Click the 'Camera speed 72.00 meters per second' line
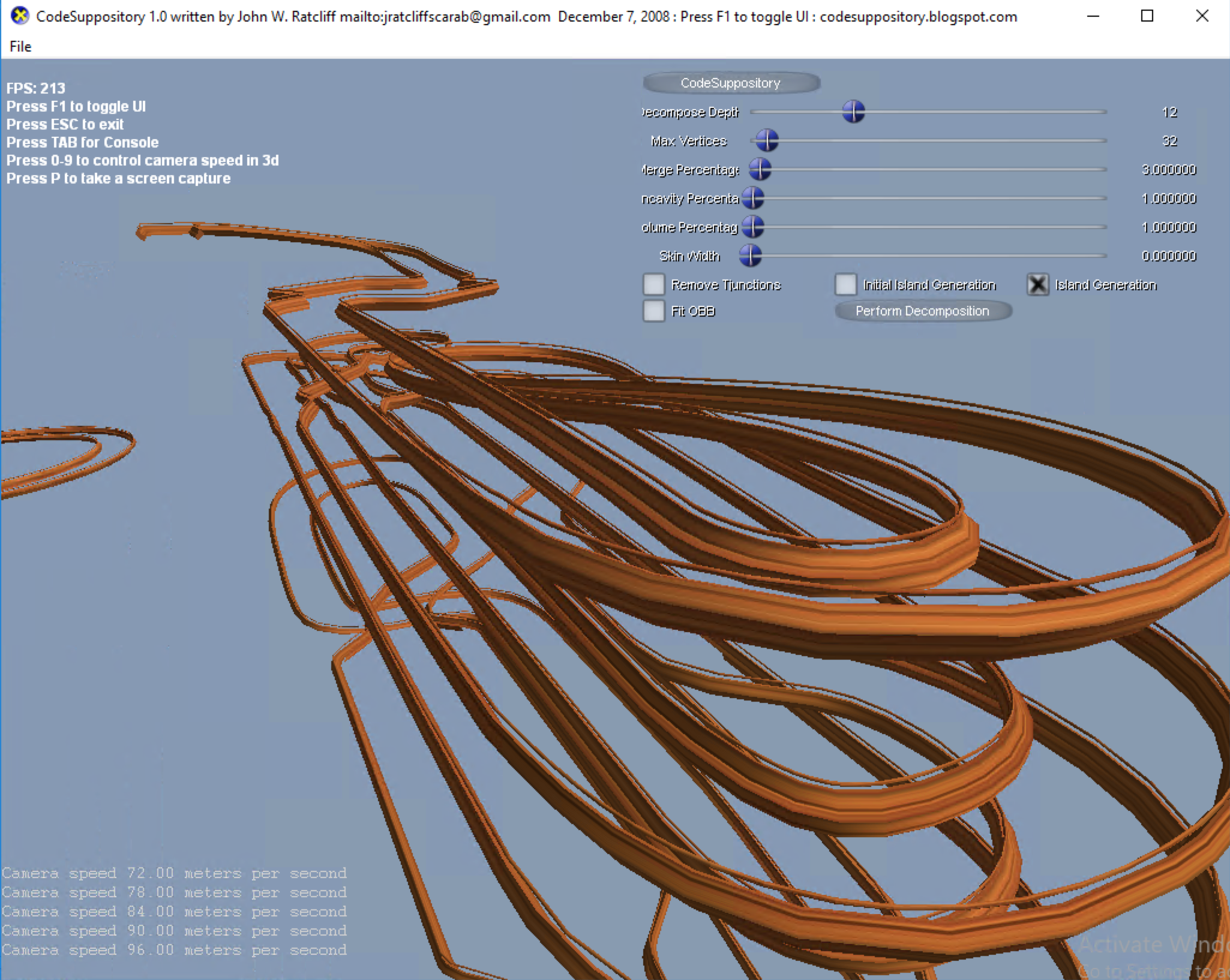Image resolution: width=1230 pixels, height=980 pixels. 174,873
